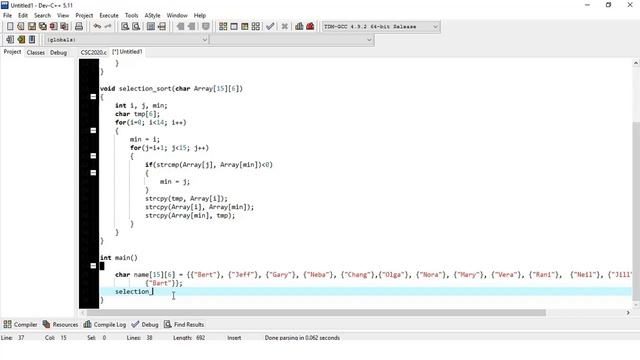The width and height of the screenshot is (640, 360).
Task: Click the Save All toolbar icon
Action: [42, 27]
